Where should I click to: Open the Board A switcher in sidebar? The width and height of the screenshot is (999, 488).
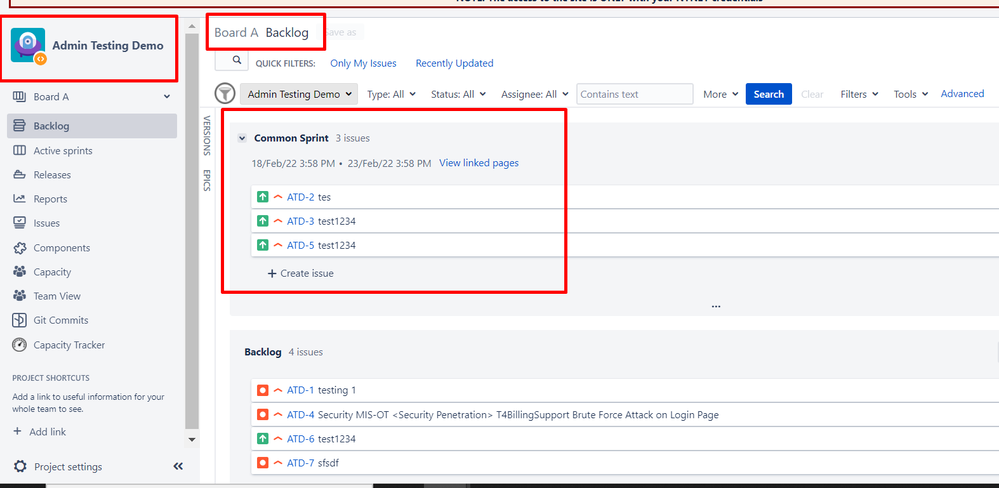92,97
